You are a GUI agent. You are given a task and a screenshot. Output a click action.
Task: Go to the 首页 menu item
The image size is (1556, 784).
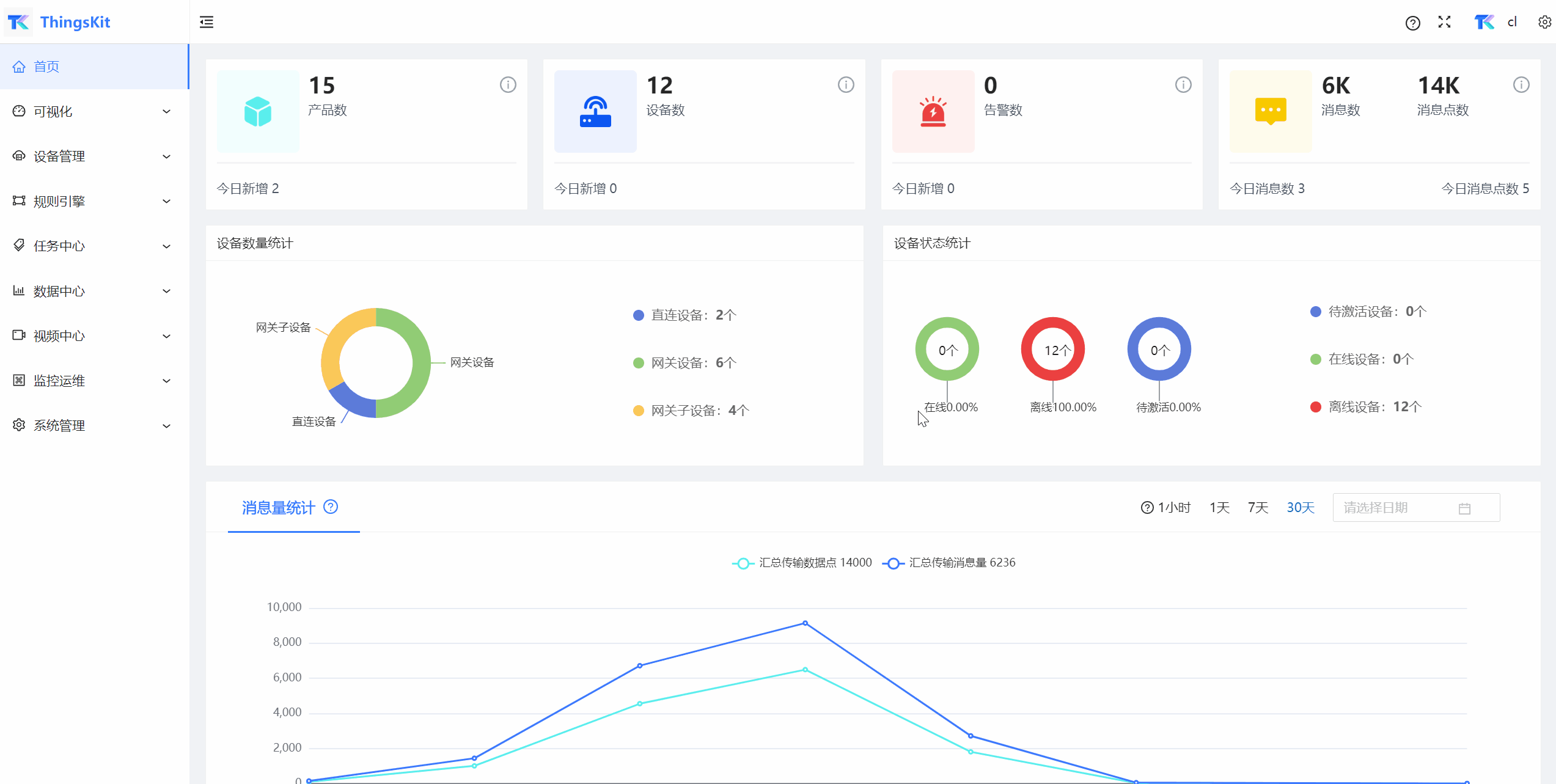point(46,67)
